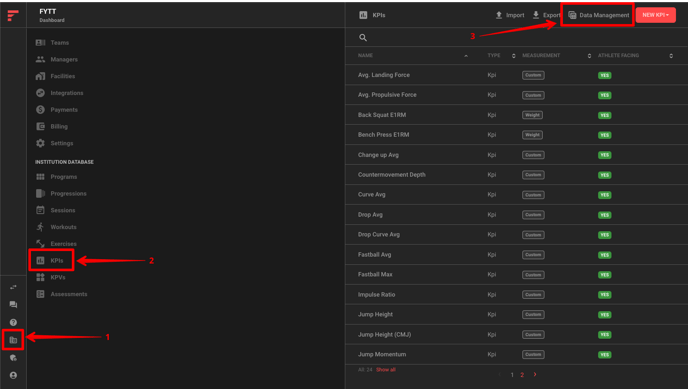The height and width of the screenshot is (389, 688).
Task: Expand the NEW KPI dropdown button
Action: (x=656, y=15)
